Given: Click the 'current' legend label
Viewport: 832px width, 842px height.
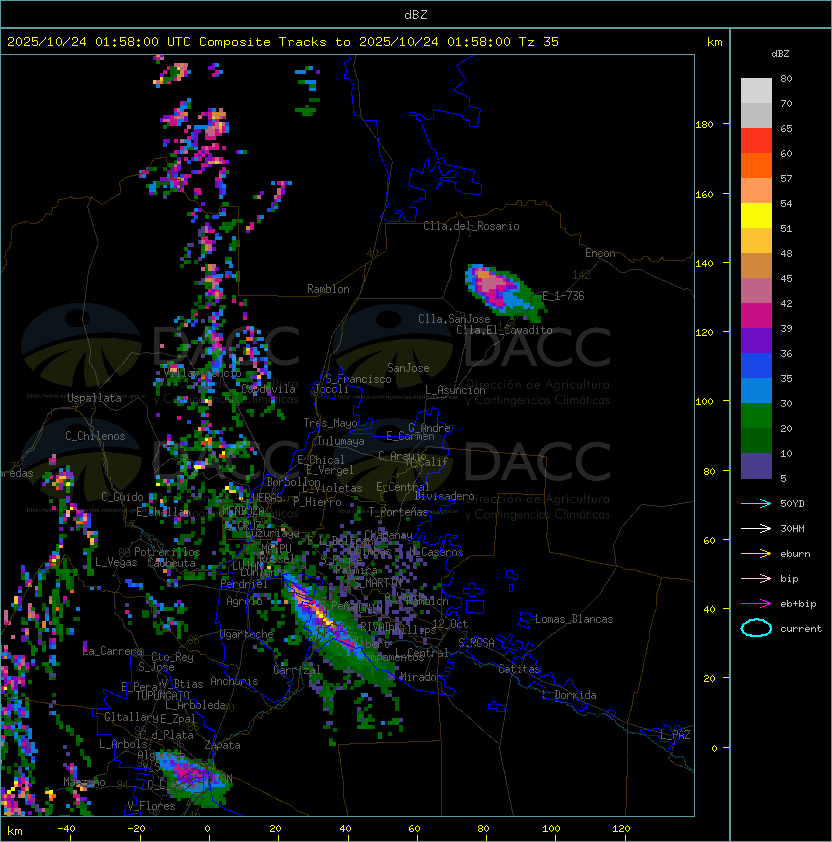Looking at the screenshot, I should point(801,629).
